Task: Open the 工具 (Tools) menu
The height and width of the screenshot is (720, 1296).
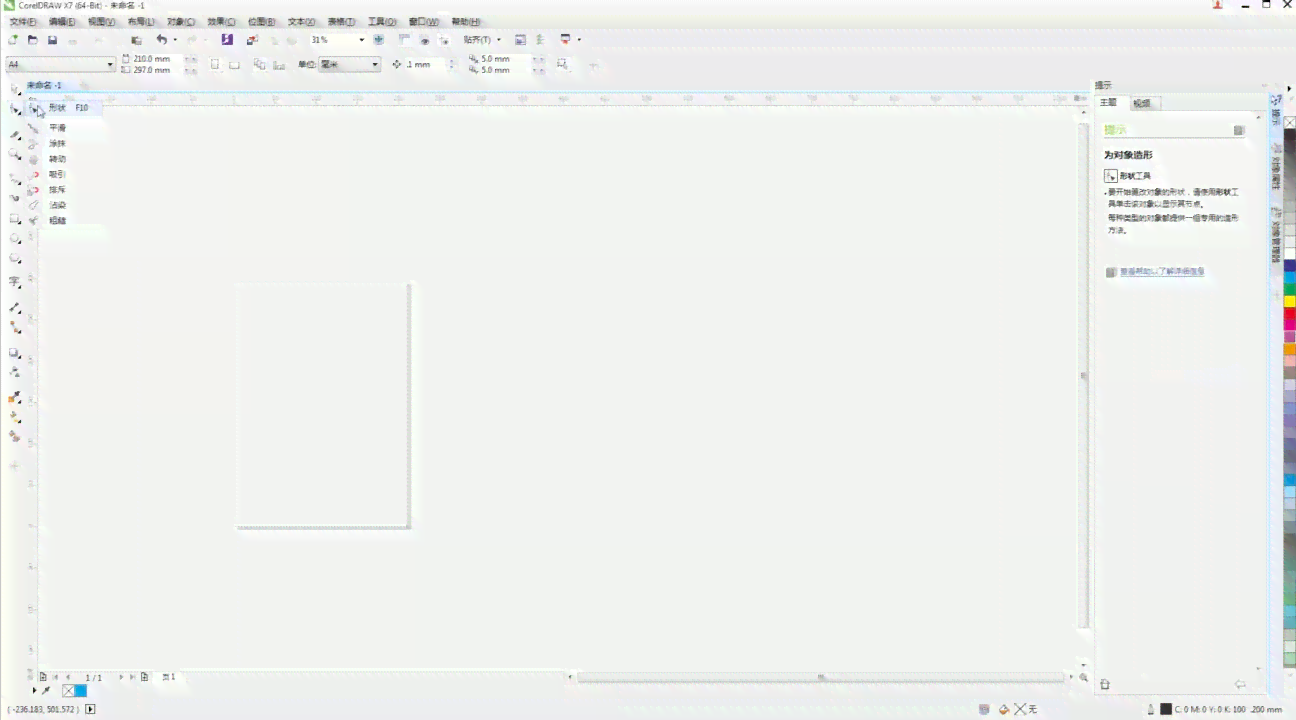Action: pos(382,21)
